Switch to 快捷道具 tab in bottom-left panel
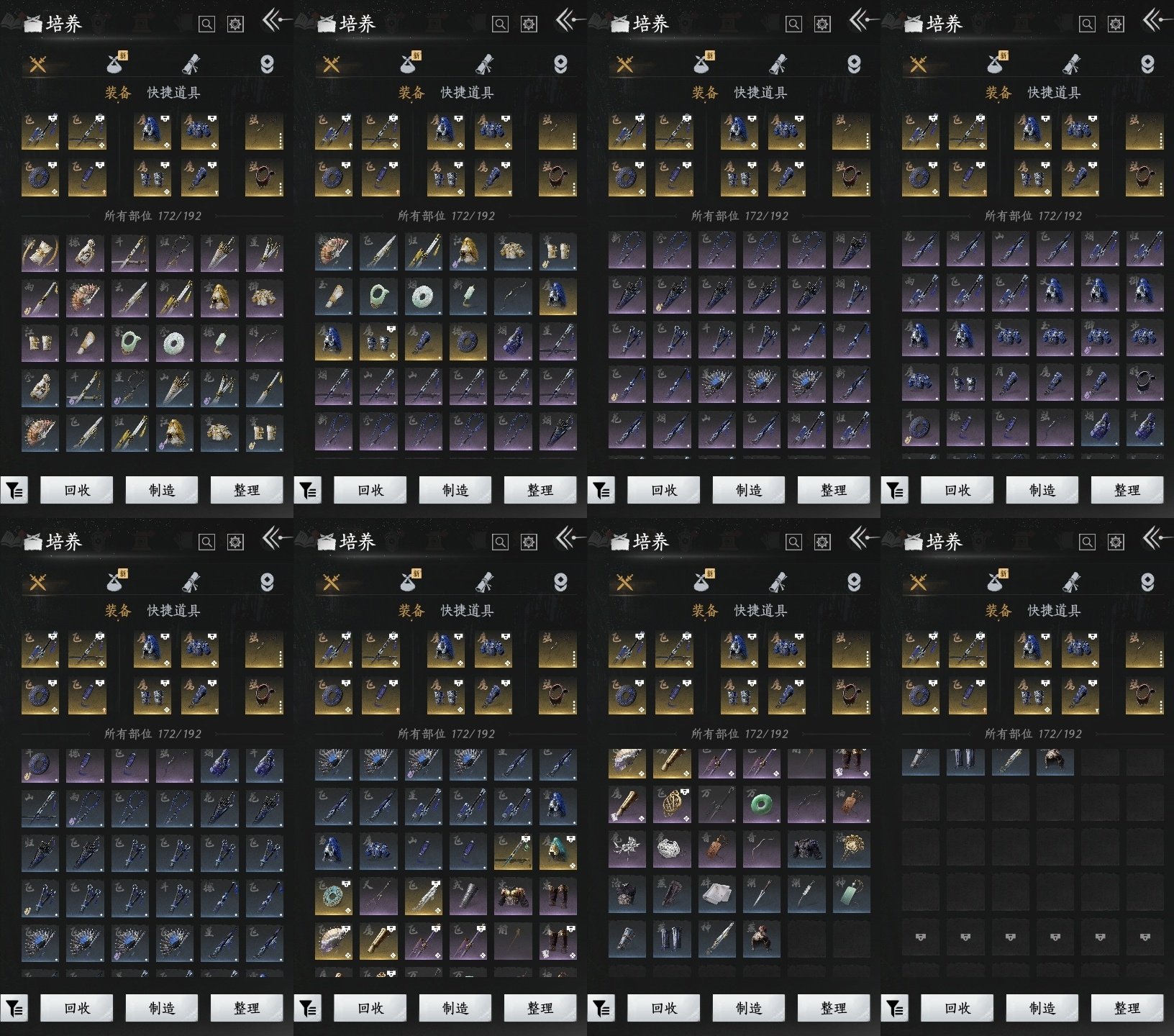1174x1036 pixels. click(173, 611)
